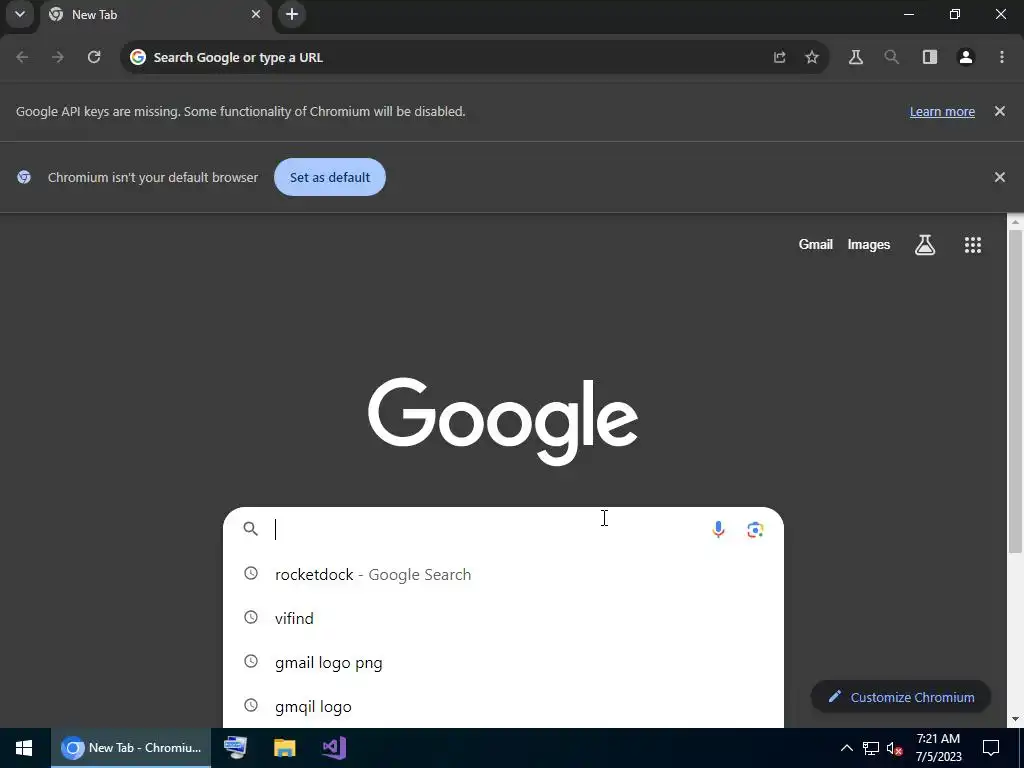
Task: Open Customize Chromium
Action: [x=901, y=697]
